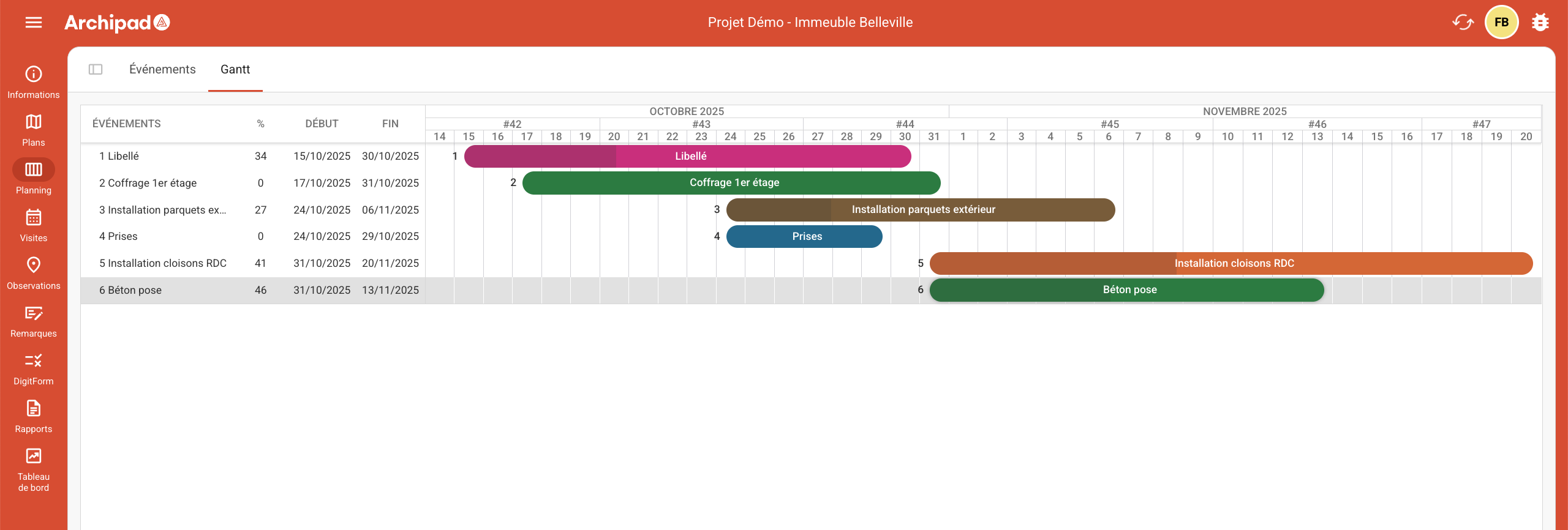This screenshot has width=1568, height=530.
Task: Switch to the Événements tab
Action: click(162, 69)
